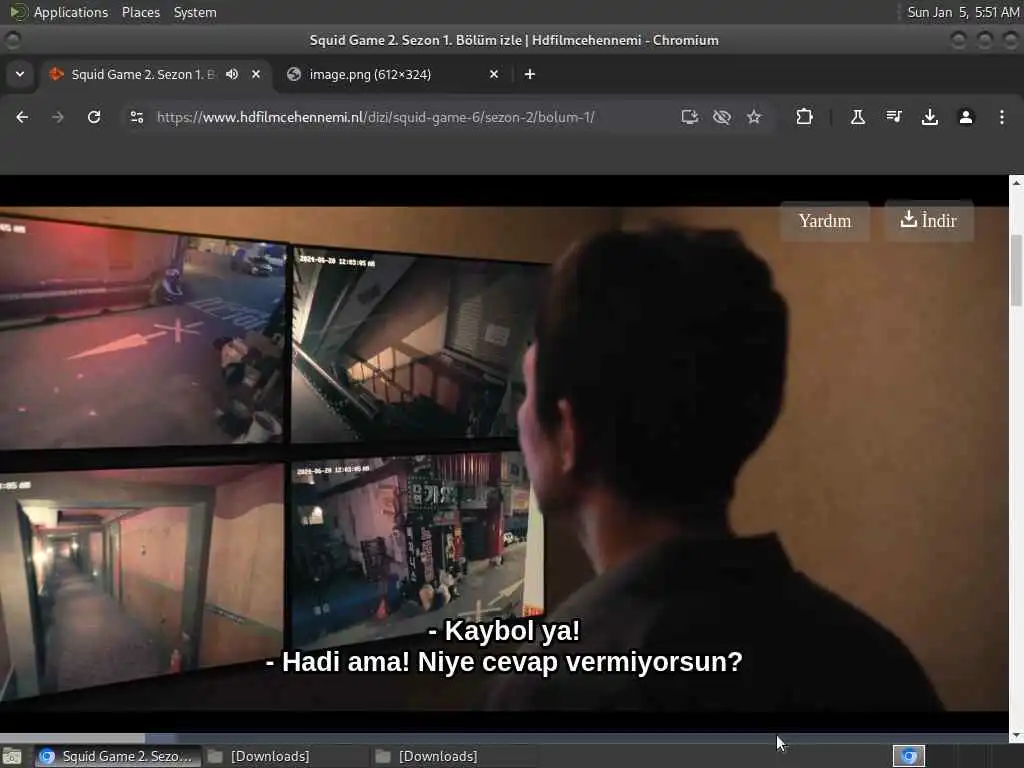Open media controls icon in toolbar
Viewport: 1024px width, 768px height.
click(x=893, y=117)
